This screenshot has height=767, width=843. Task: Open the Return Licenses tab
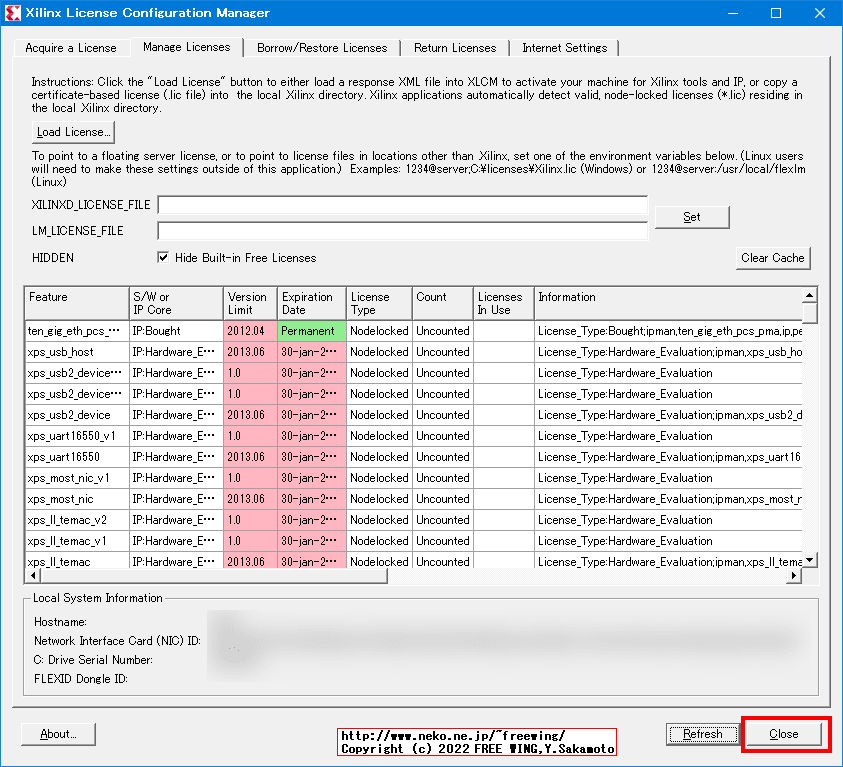coord(455,48)
